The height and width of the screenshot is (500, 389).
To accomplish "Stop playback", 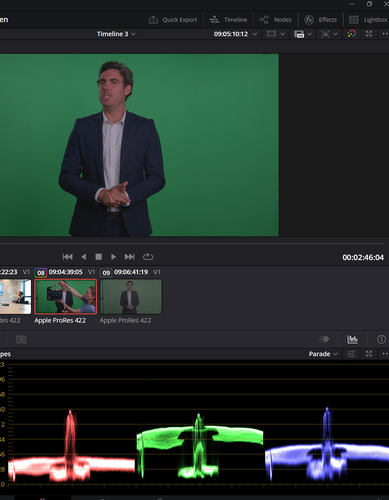I will pos(98,257).
